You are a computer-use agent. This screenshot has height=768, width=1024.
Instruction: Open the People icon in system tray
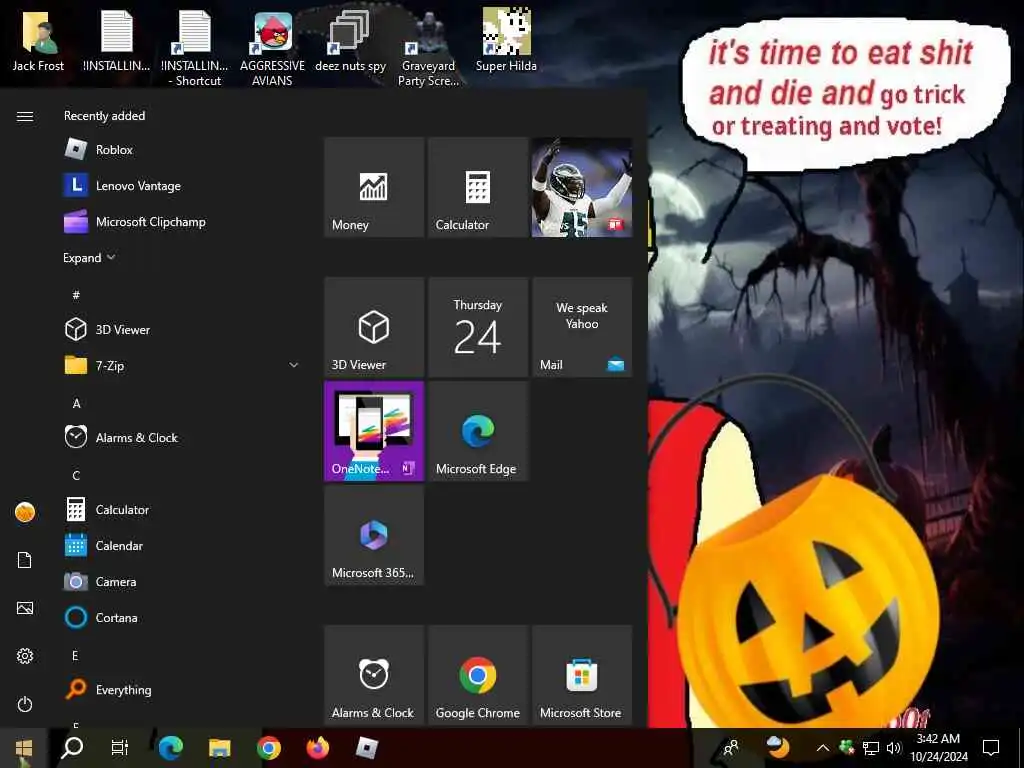(x=731, y=748)
